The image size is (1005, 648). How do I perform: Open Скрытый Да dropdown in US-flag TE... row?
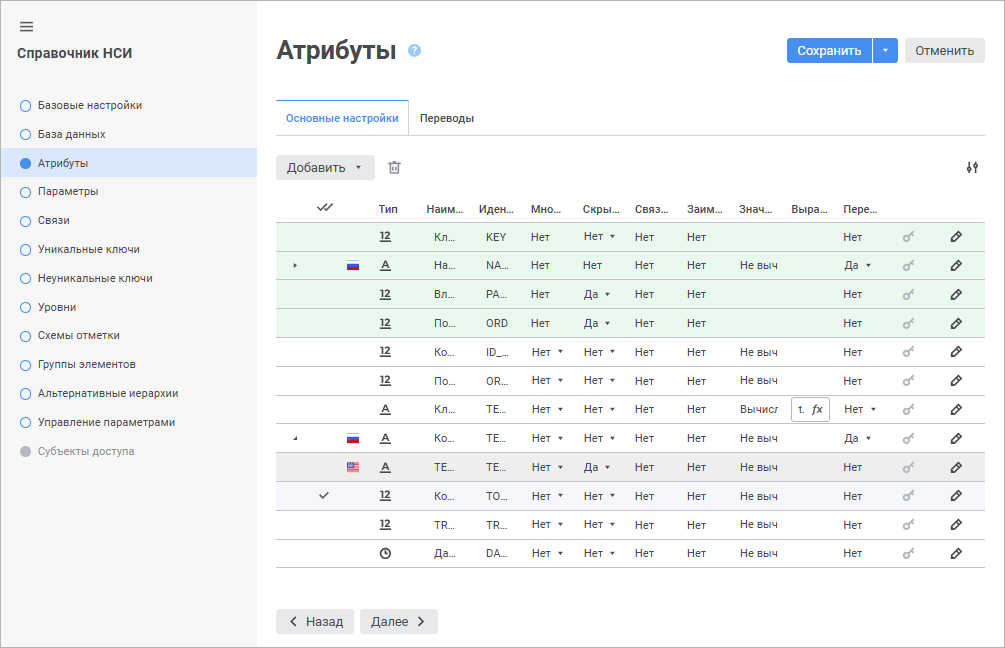[597, 467]
